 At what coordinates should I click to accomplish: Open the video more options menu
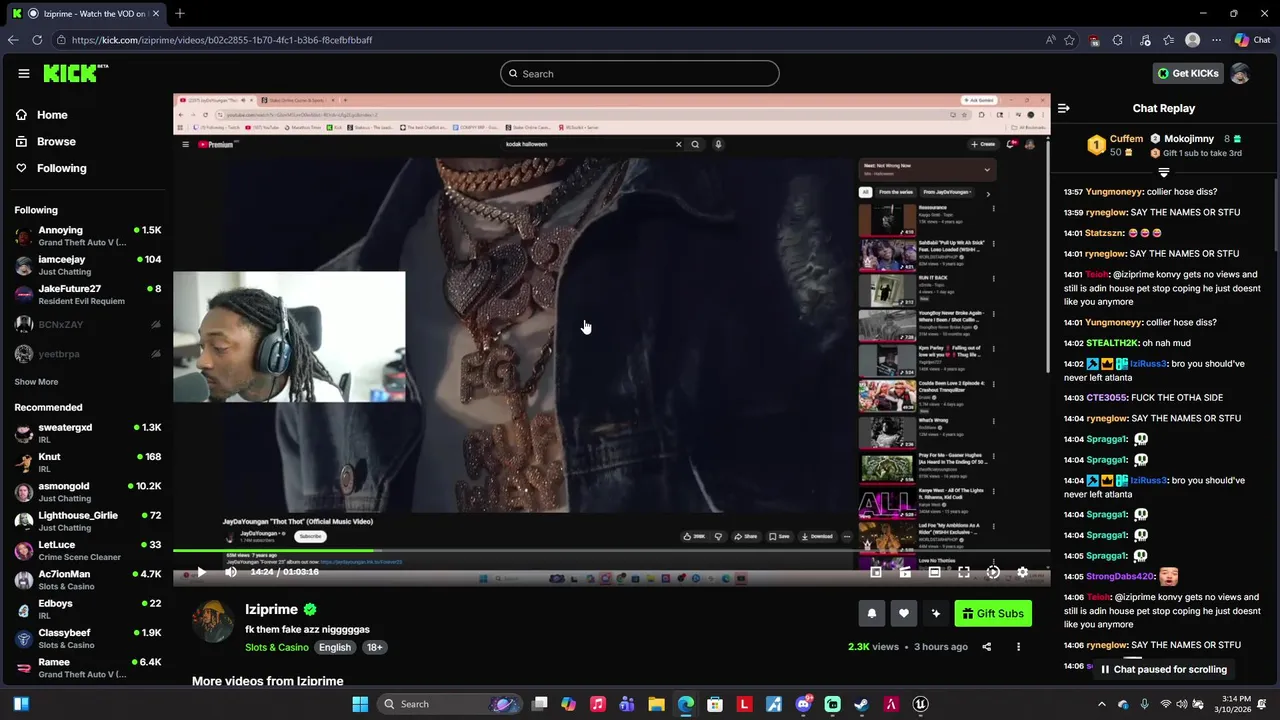(x=1018, y=647)
